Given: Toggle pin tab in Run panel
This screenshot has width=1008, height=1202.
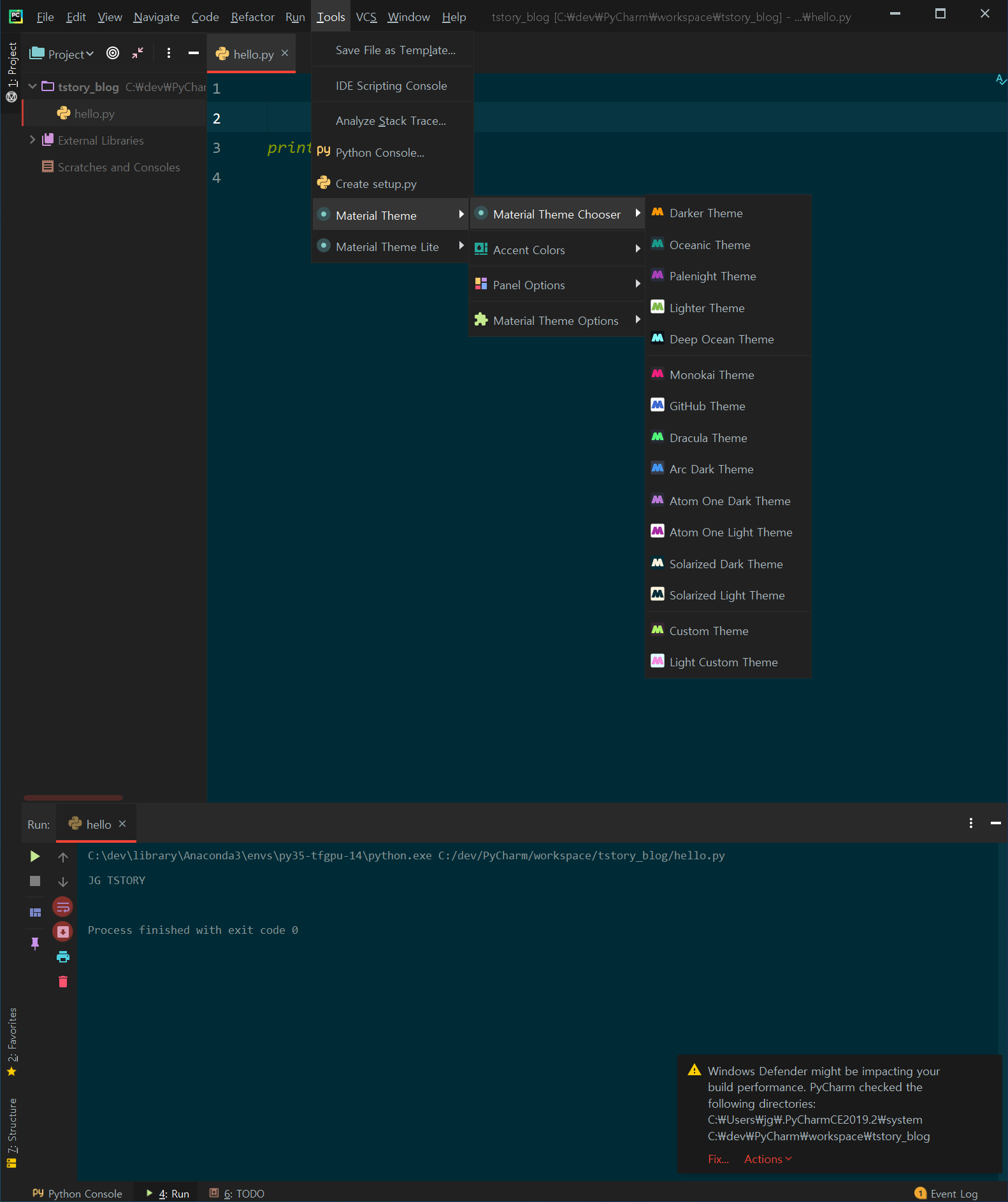Looking at the screenshot, I should tap(35, 943).
